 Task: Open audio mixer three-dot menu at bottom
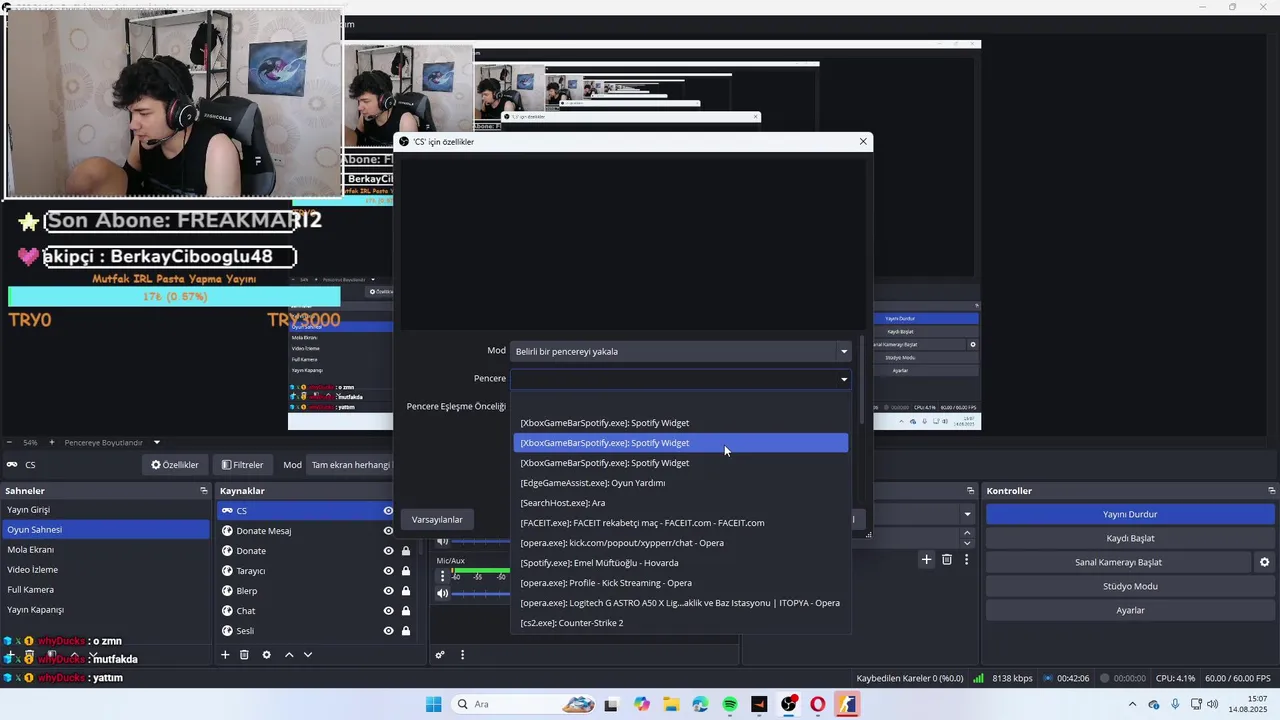click(x=462, y=655)
